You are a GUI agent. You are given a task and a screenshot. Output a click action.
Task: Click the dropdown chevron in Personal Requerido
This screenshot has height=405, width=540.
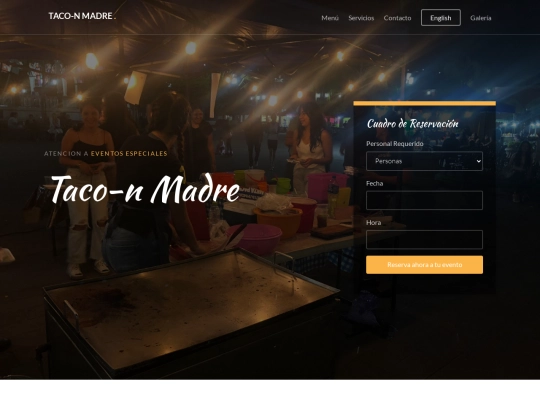click(x=478, y=161)
